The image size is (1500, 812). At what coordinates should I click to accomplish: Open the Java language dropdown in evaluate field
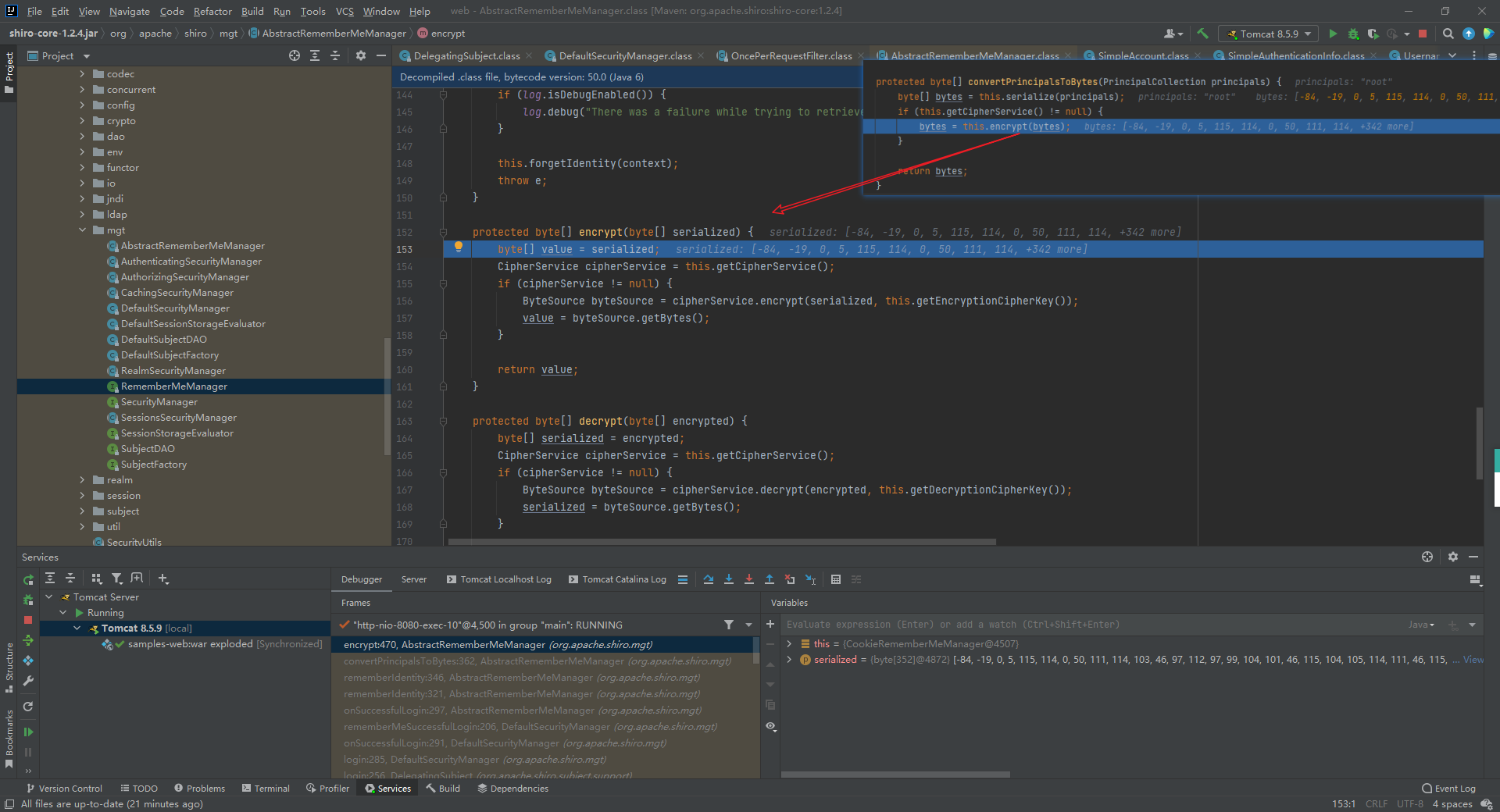pyautogui.click(x=1422, y=625)
